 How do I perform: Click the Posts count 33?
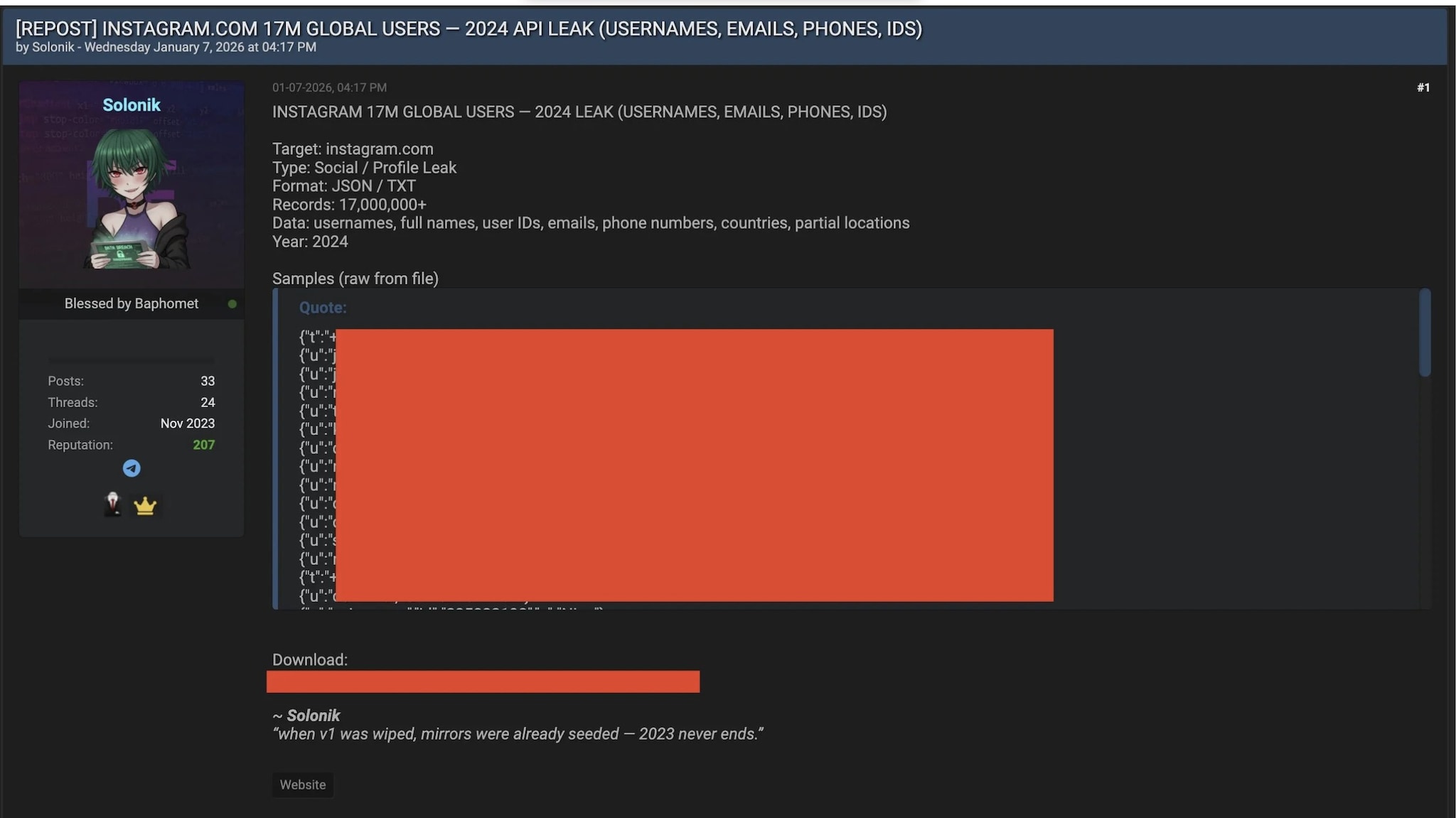(x=208, y=381)
